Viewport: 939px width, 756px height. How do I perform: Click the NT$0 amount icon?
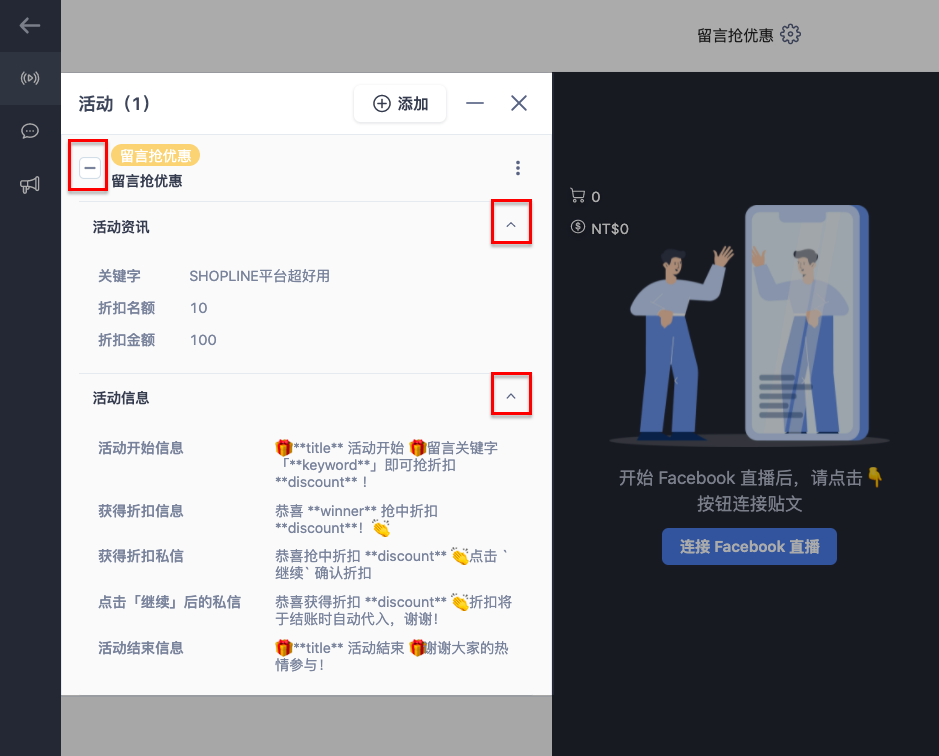click(x=578, y=227)
